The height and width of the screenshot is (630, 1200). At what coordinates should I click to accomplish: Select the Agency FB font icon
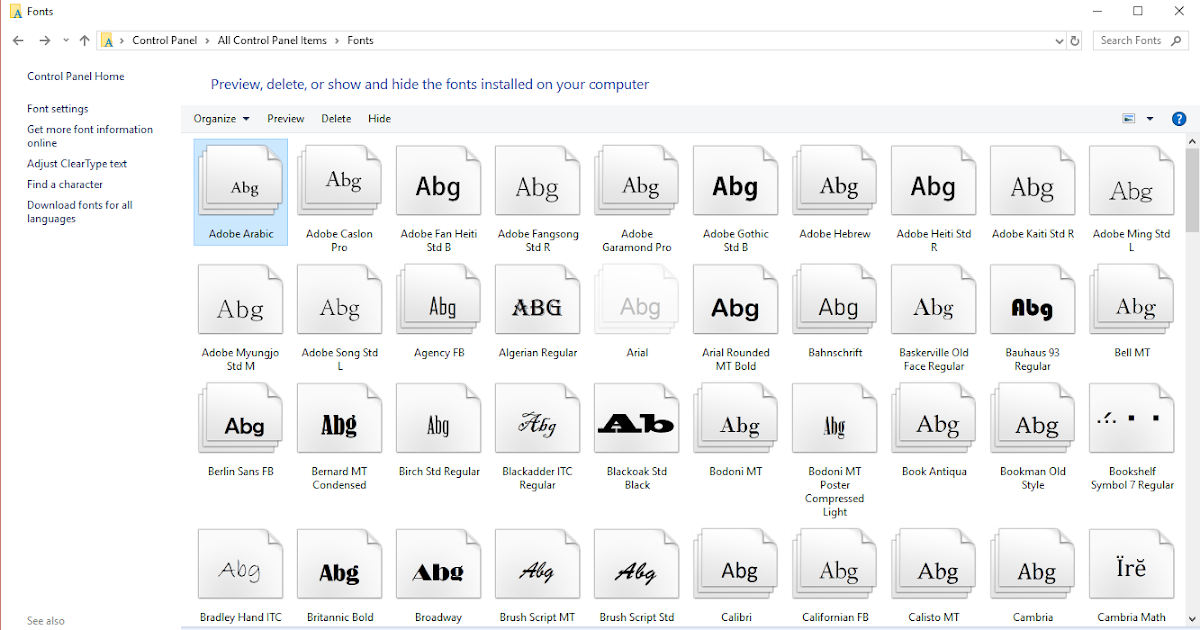click(439, 301)
